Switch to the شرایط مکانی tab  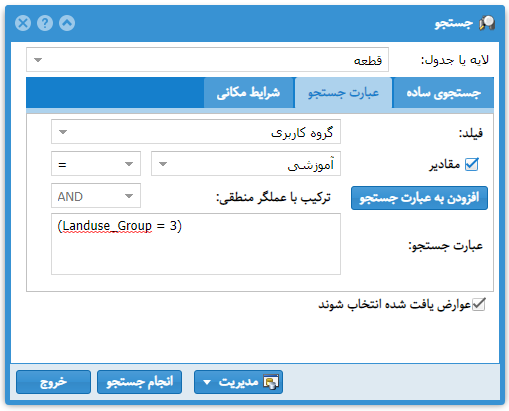click(249, 93)
